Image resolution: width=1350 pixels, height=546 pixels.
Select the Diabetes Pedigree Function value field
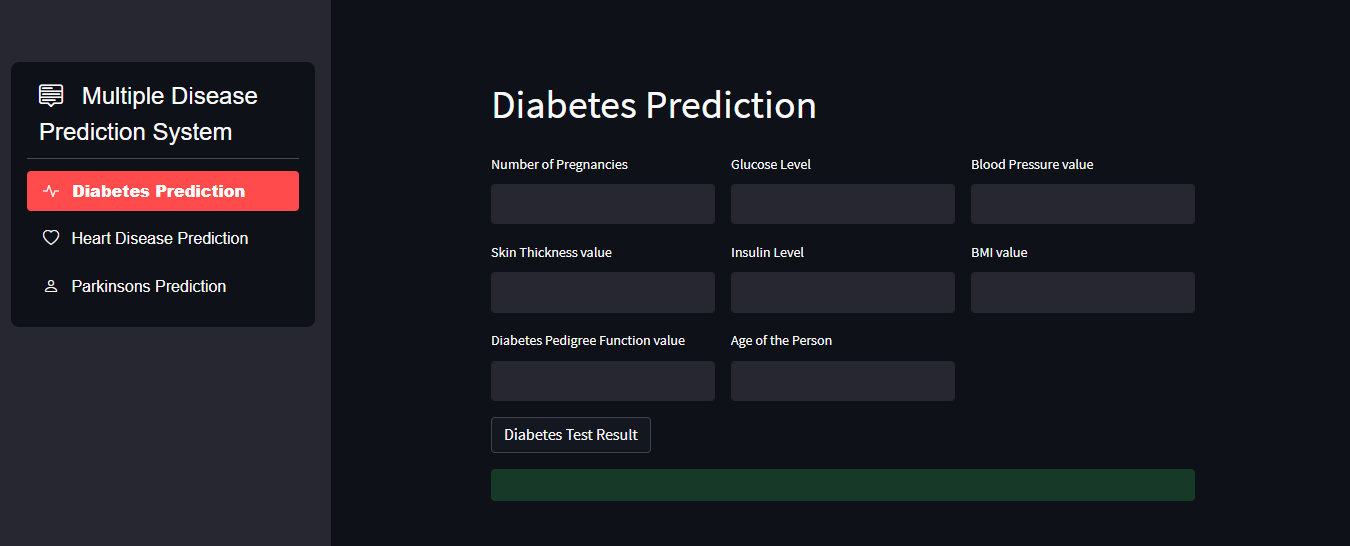tap(603, 381)
